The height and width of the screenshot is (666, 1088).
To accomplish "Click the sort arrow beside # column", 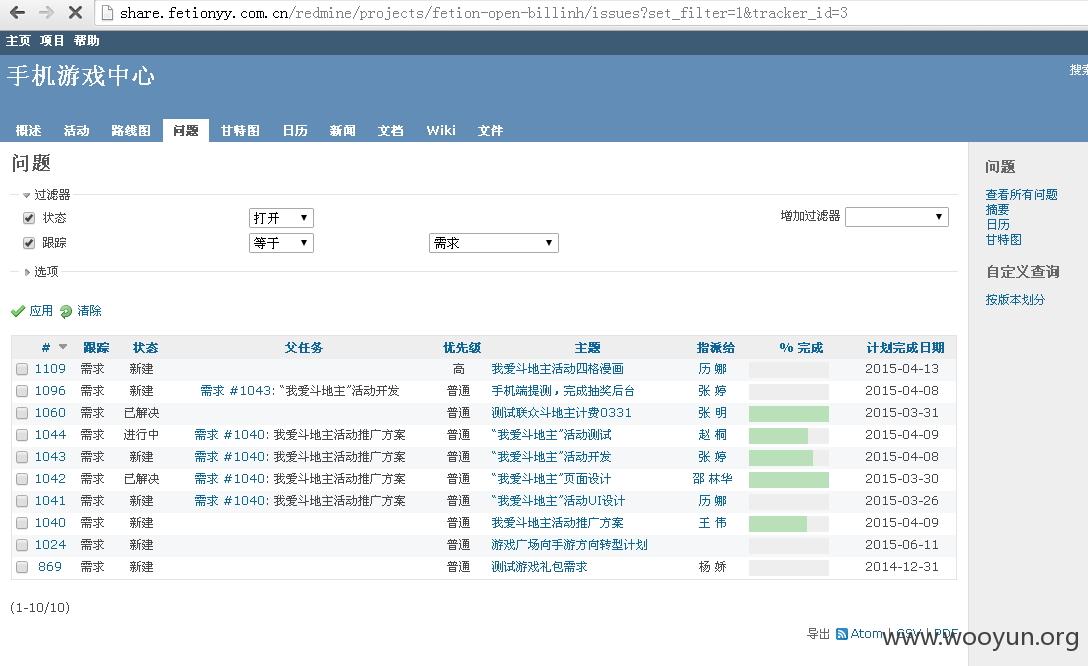I will click(63, 347).
